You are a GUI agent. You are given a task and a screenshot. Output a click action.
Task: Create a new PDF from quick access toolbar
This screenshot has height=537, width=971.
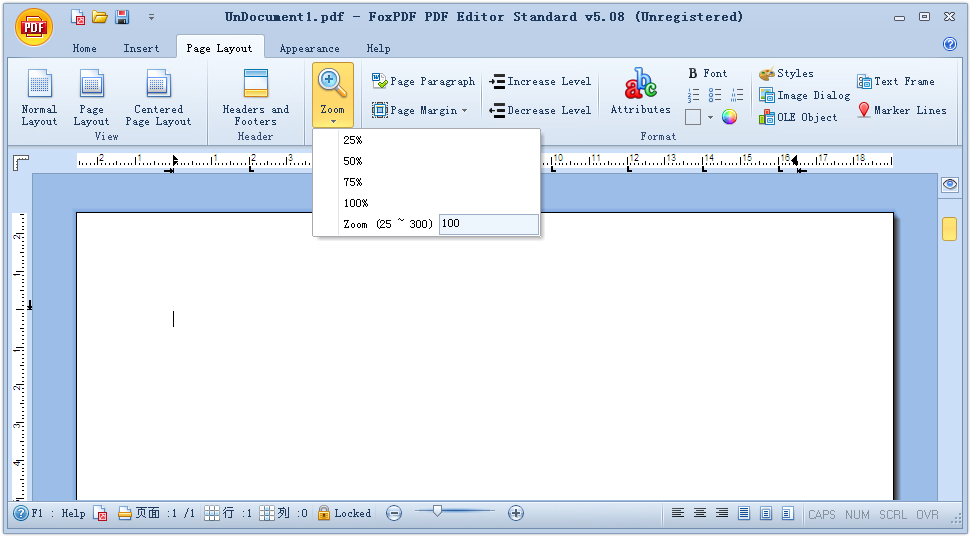pos(78,17)
